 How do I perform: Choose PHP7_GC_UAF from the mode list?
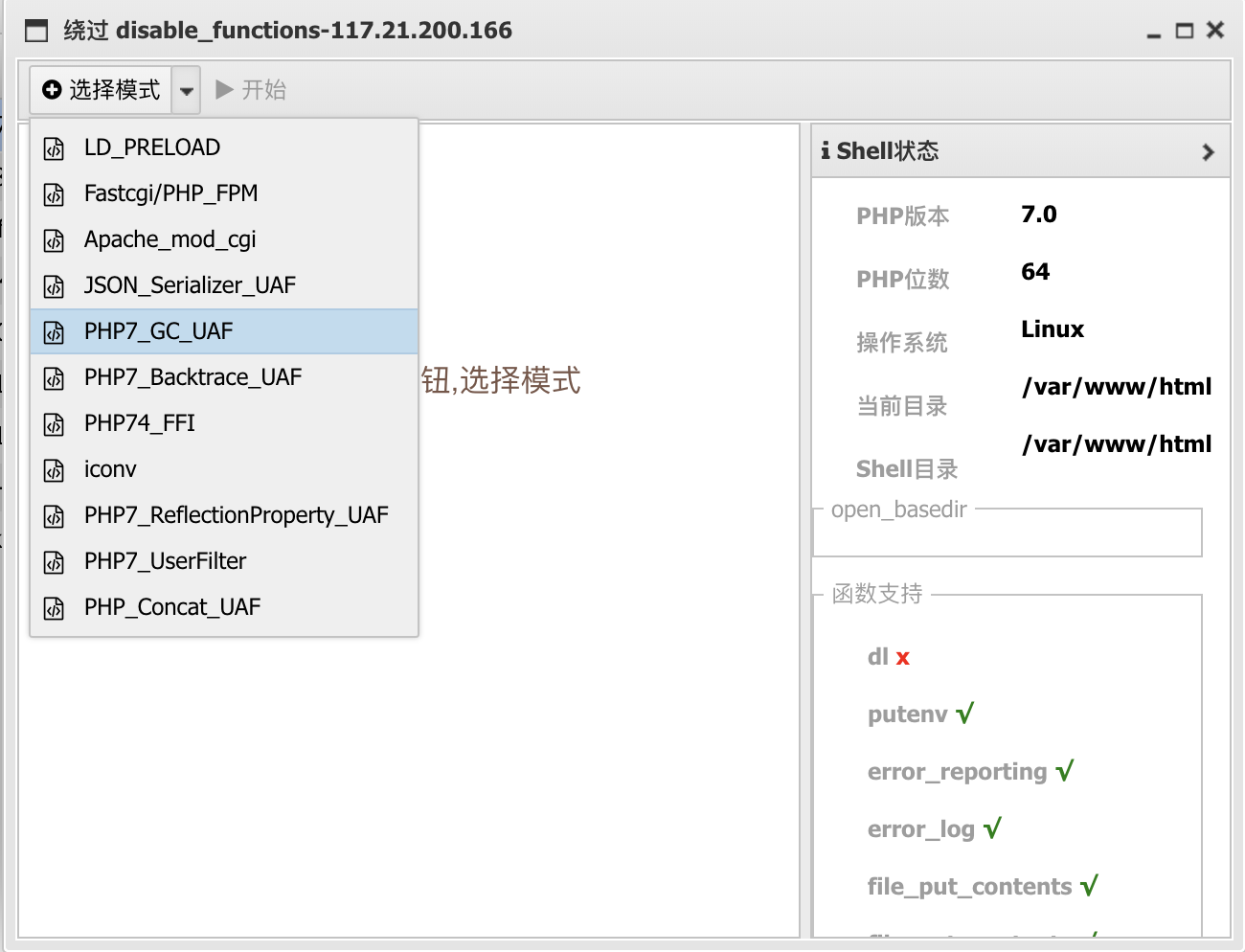pos(159,331)
